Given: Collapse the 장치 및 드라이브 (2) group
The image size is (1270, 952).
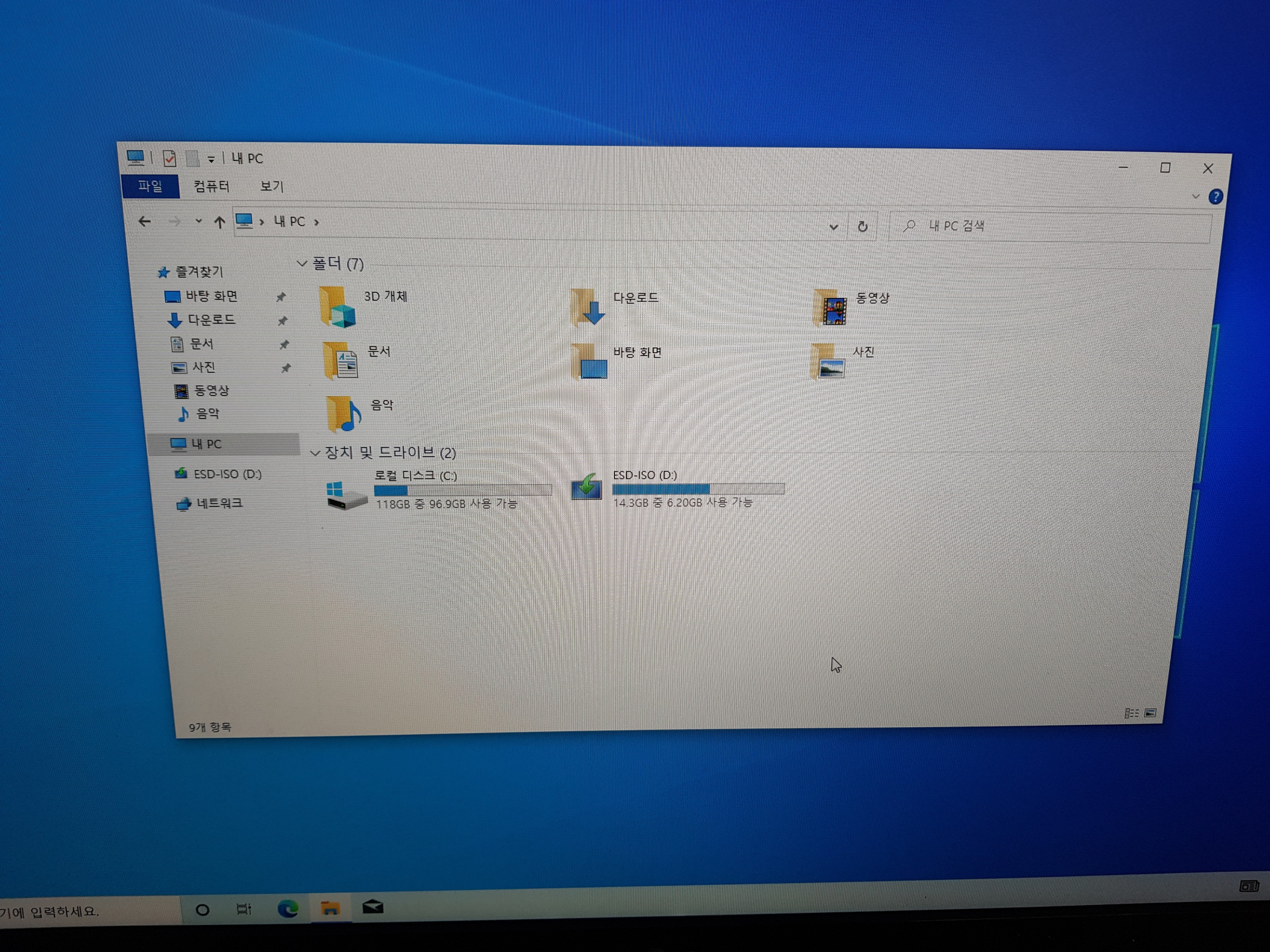Looking at the screenshot, I should click(315, 453).
